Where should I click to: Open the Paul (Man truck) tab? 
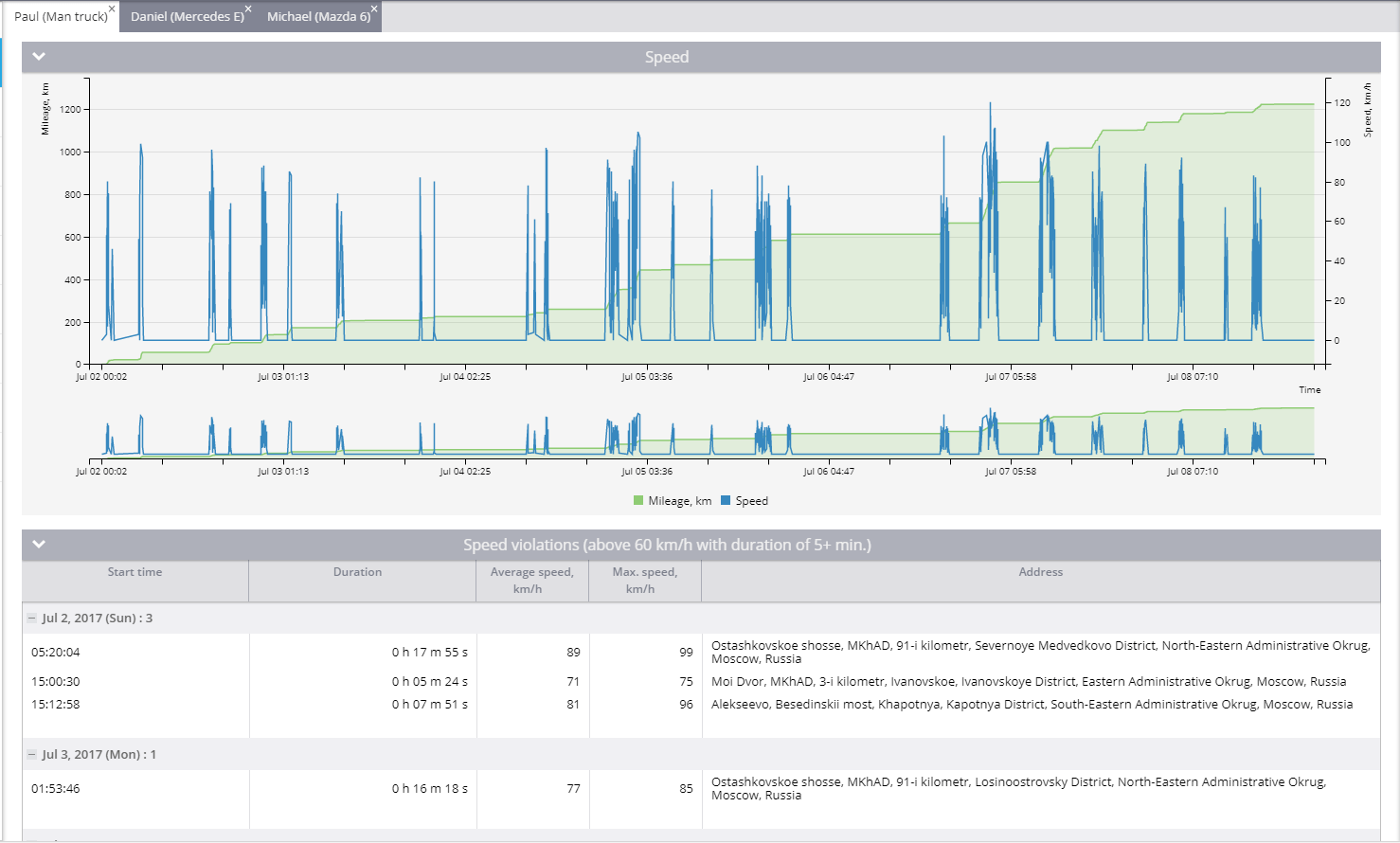click(60, 17)
